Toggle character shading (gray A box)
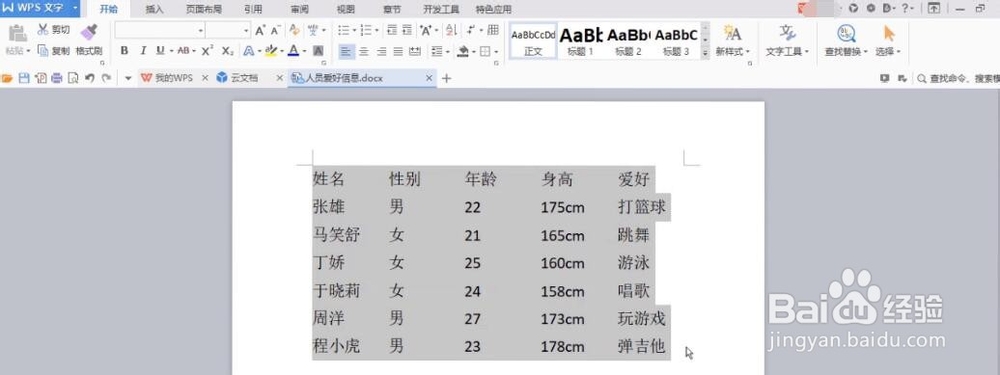The width and height of the screenshot is (1000, 375). click(x=318, y=50)
